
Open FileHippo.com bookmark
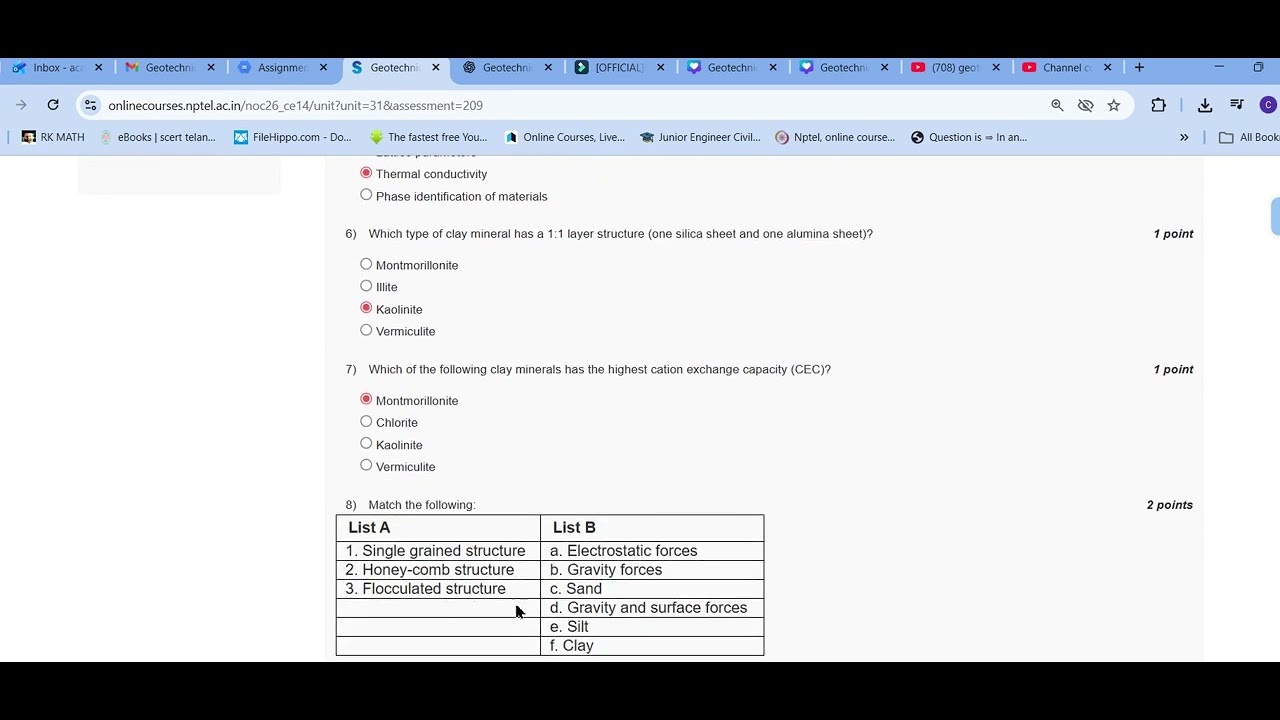[292, 137]
